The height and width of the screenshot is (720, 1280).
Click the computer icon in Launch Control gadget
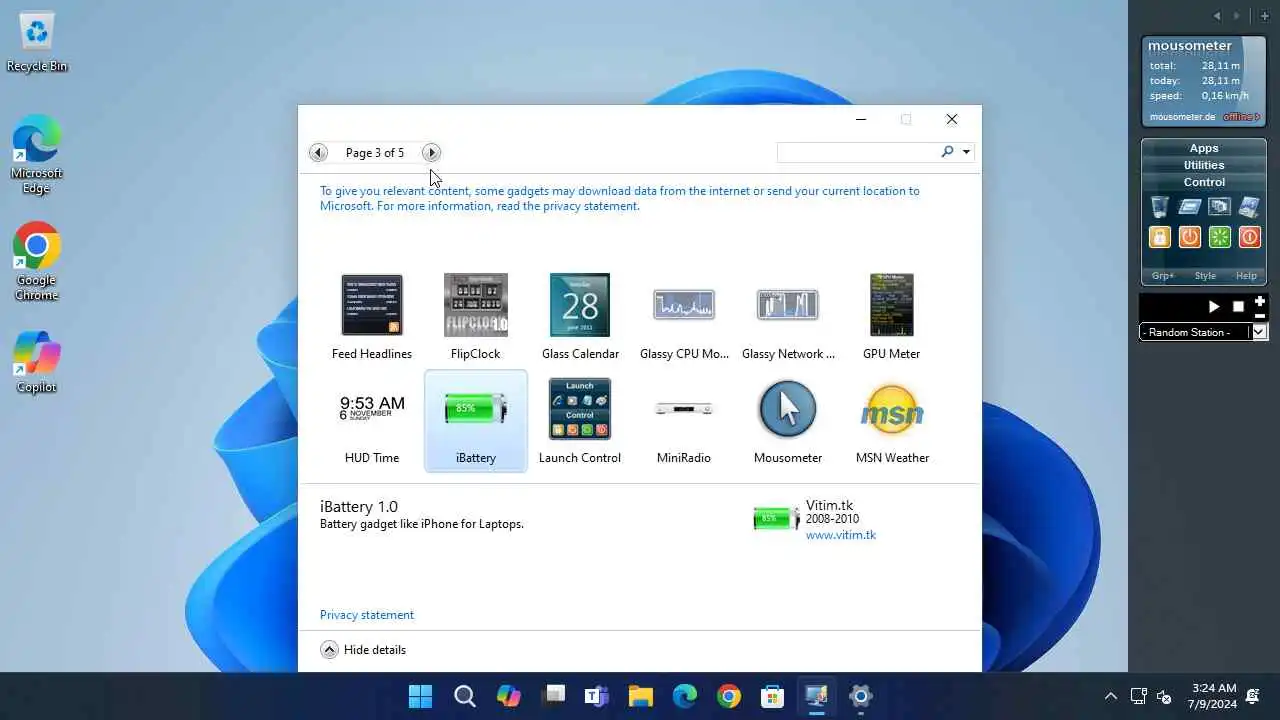coord(1249,207)
